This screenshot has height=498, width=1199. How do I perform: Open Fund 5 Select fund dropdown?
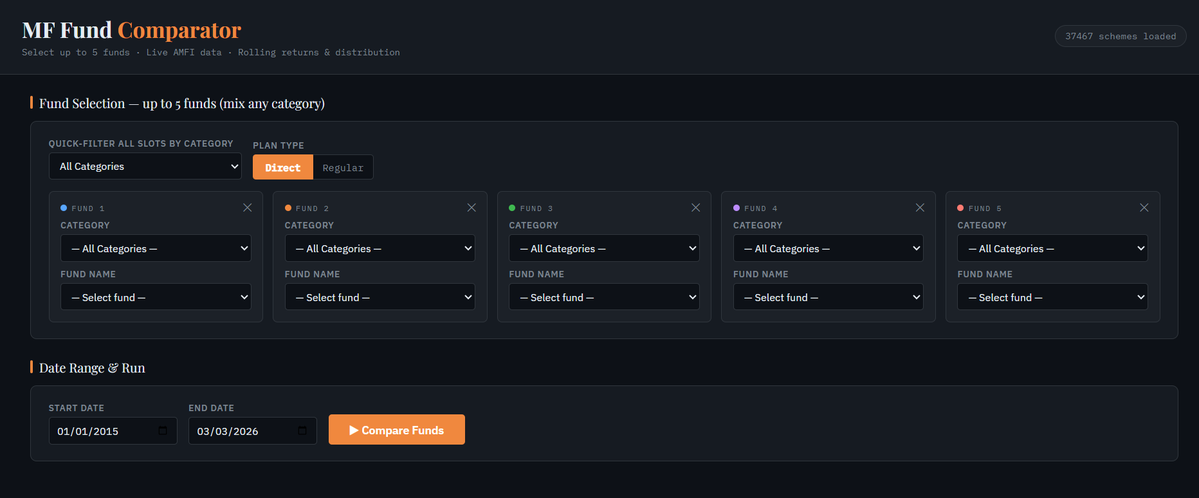1053,297
